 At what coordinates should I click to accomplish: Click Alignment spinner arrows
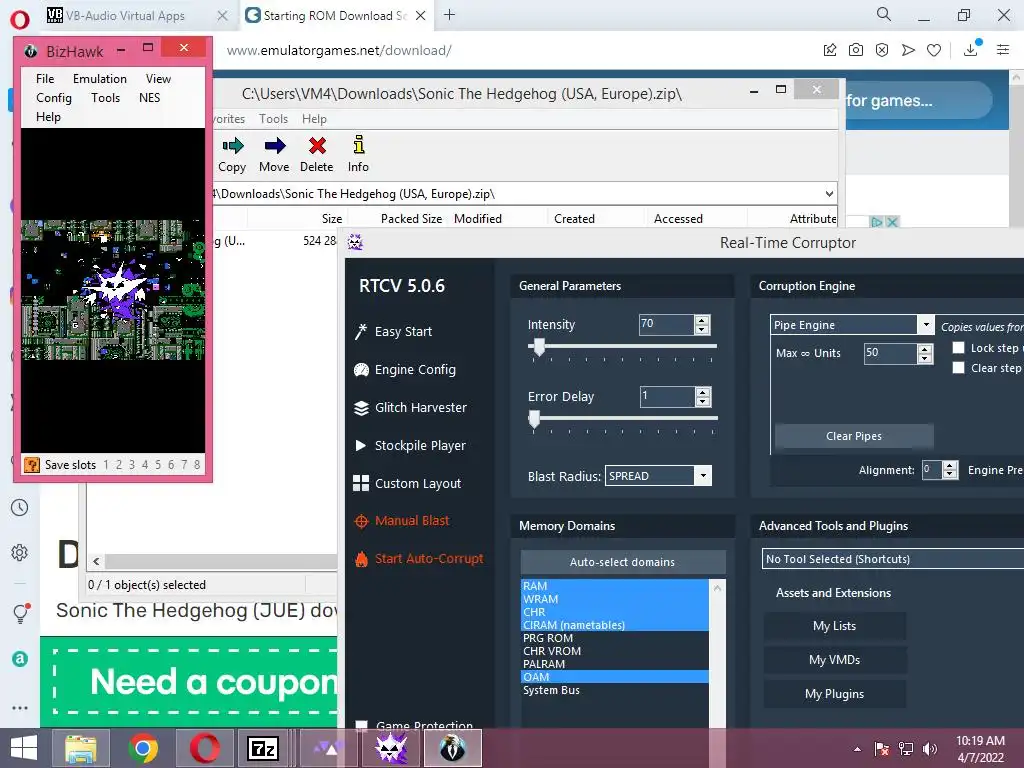pos(950,470)
